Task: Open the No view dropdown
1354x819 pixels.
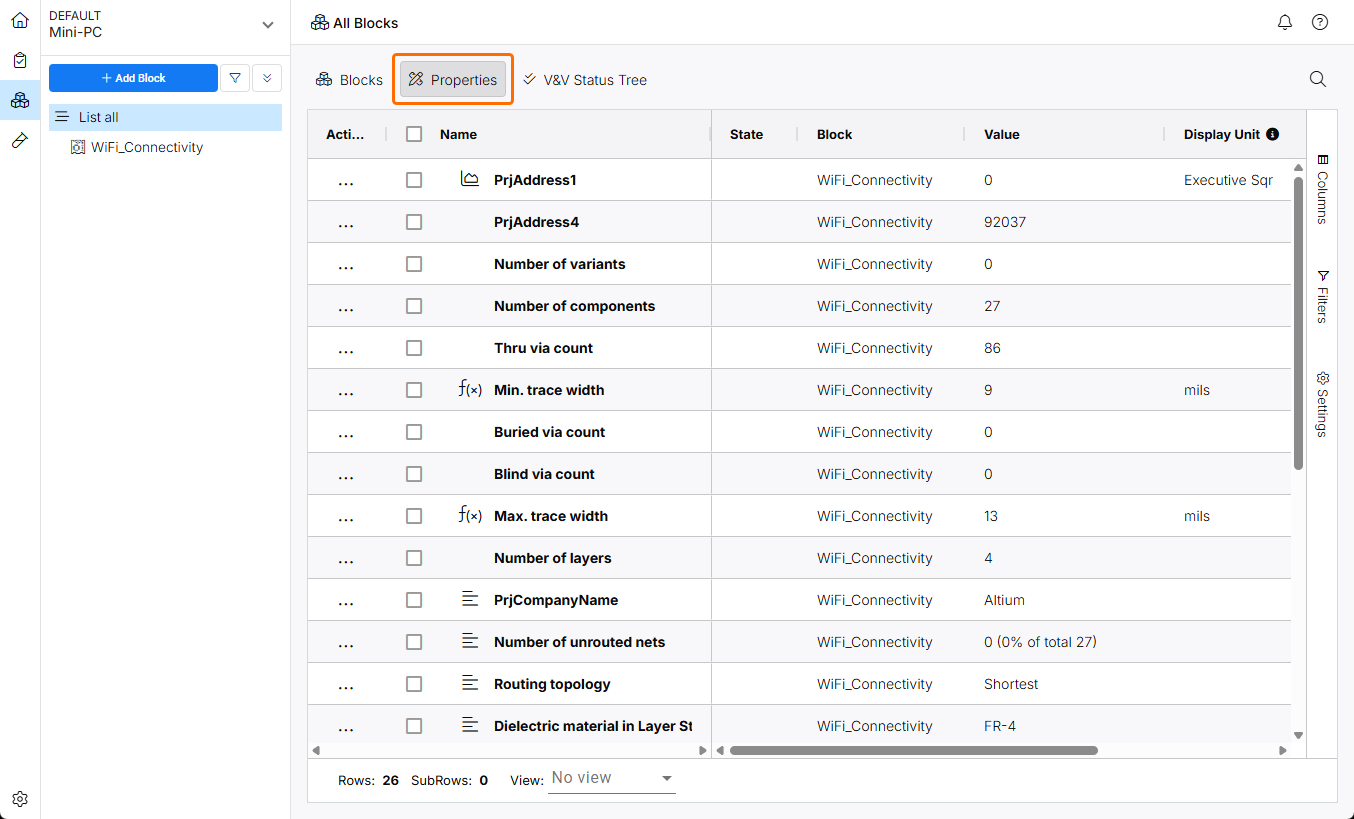Action: tap(612, 778)
